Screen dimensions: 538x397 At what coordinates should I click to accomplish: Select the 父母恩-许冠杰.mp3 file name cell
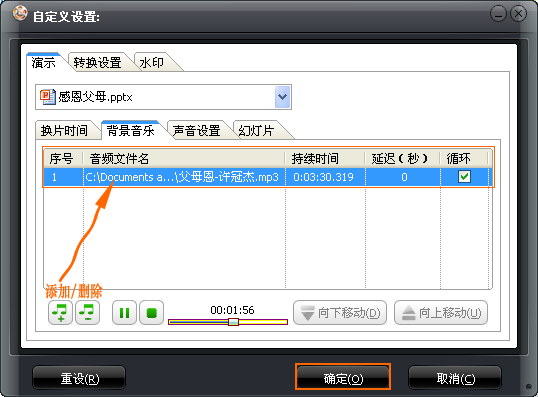click(x=184, y=177)
